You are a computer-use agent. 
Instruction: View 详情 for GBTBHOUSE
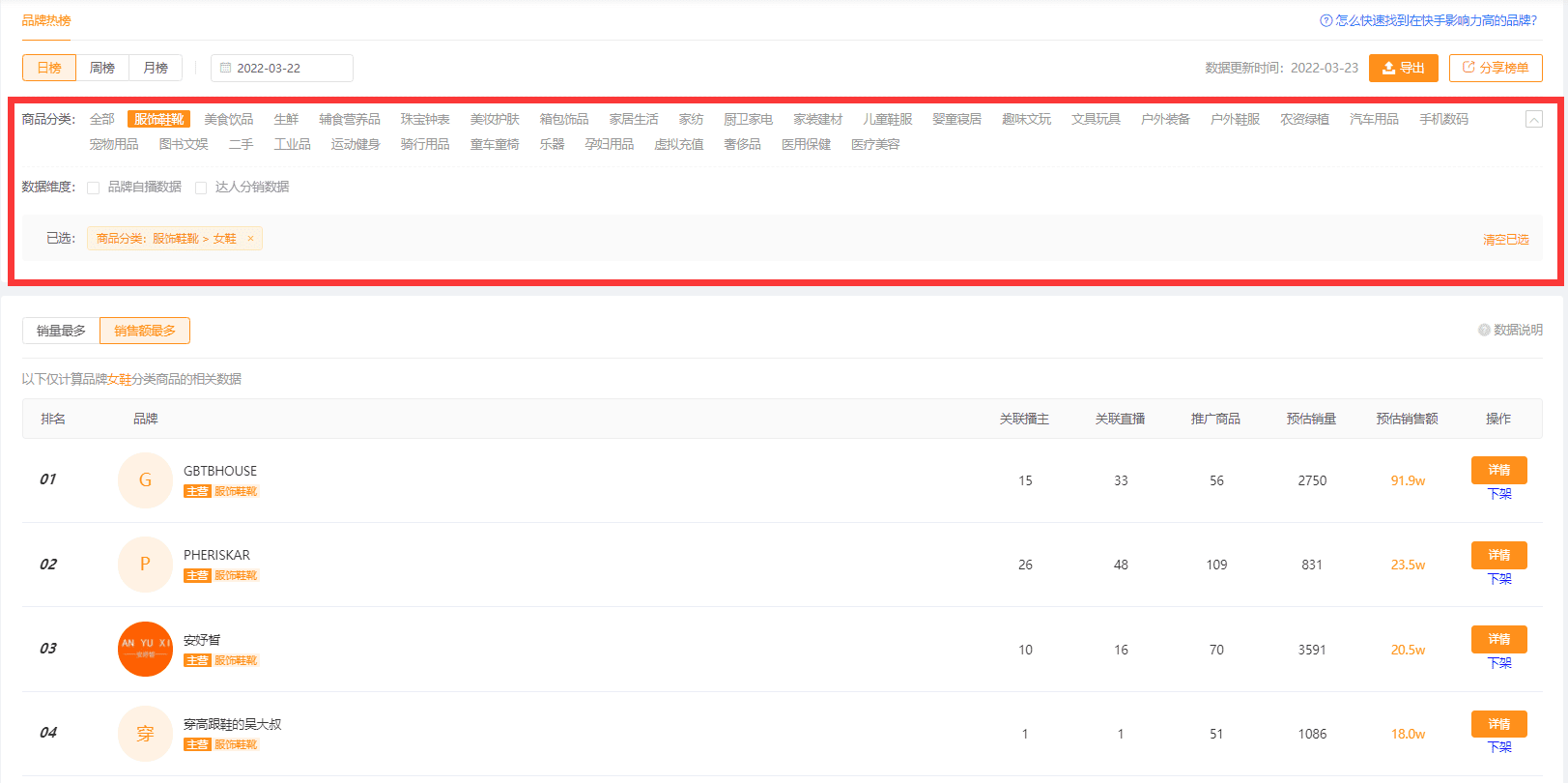(1499, 470)
